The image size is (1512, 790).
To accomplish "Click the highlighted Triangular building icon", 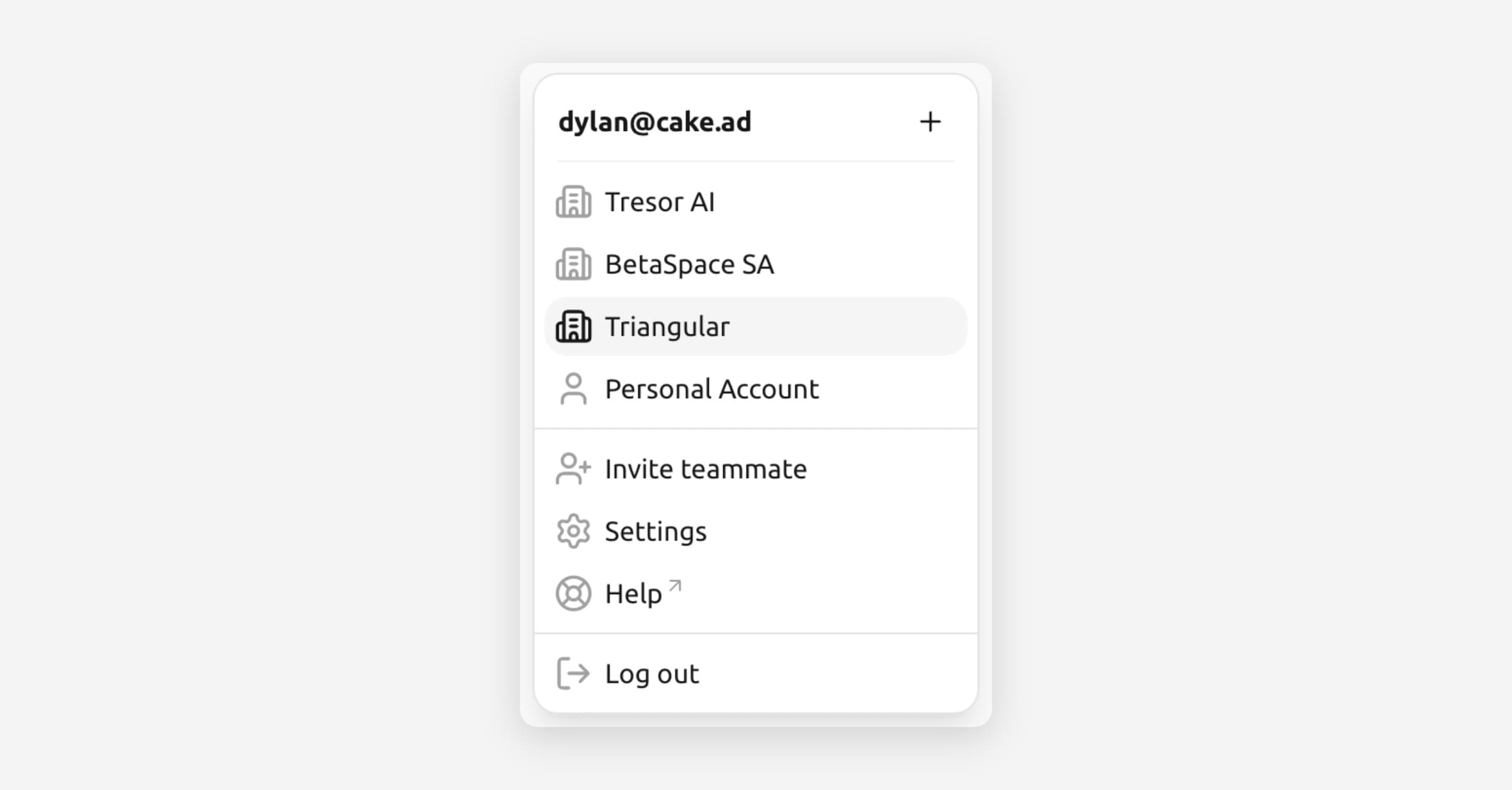I will click(573, 327).
